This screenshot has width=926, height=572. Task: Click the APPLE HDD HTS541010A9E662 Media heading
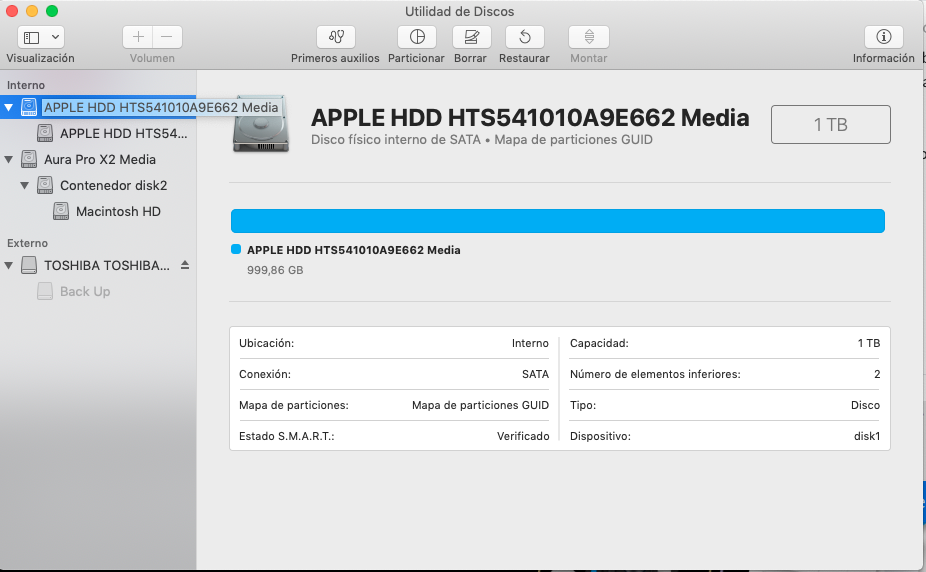tap(530, 117)
